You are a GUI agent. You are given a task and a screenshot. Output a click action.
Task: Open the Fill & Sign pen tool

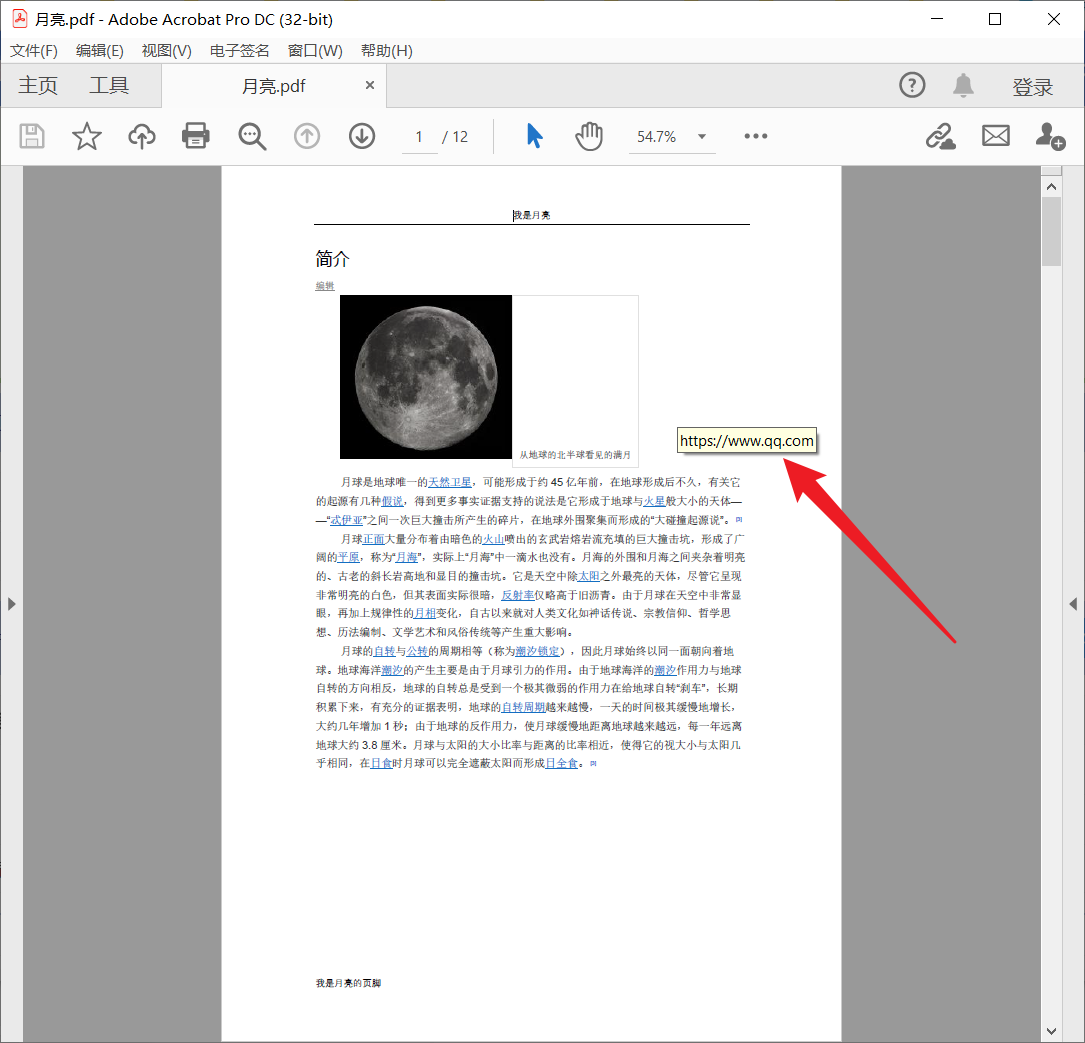(x=940, y=136)
